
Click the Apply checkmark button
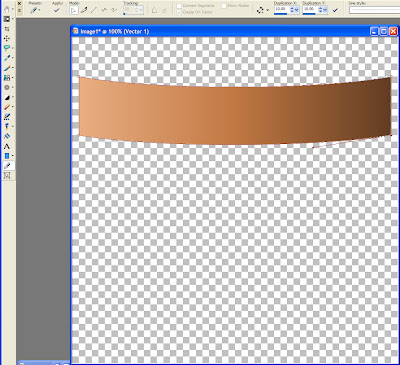tap(56, 10)
